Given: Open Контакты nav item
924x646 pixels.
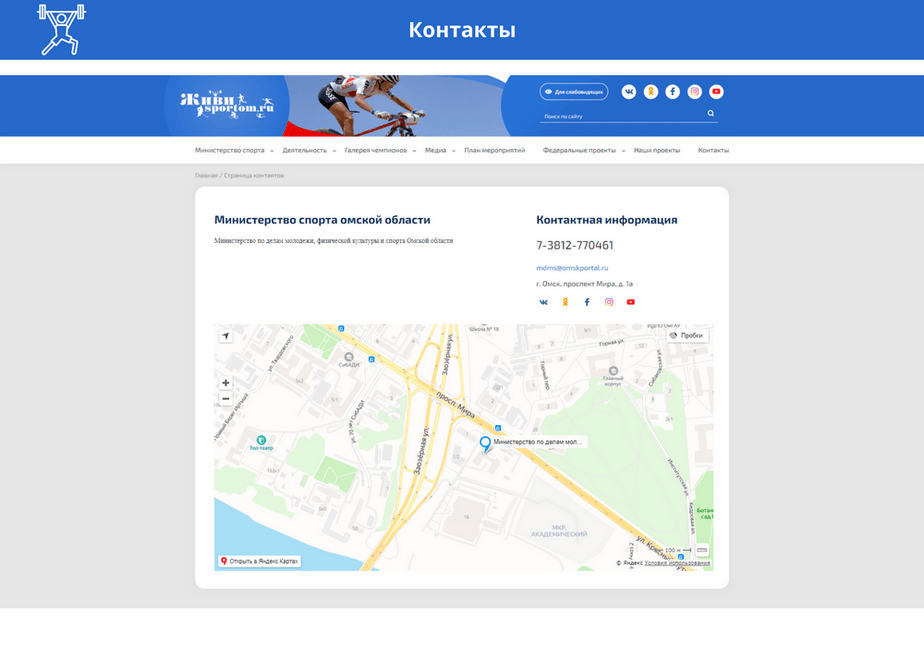Looking at the screenshot, I should 713,150.
